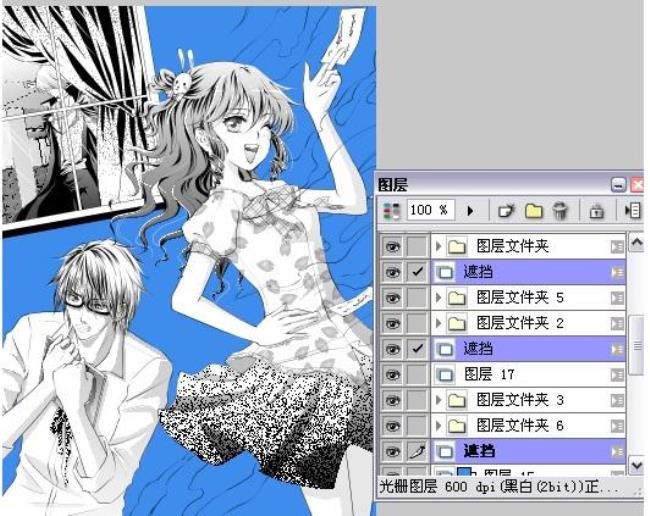Toggle visibility of 图层文件夹 3
Screen dimensions: 650x516
pos(393,401)
